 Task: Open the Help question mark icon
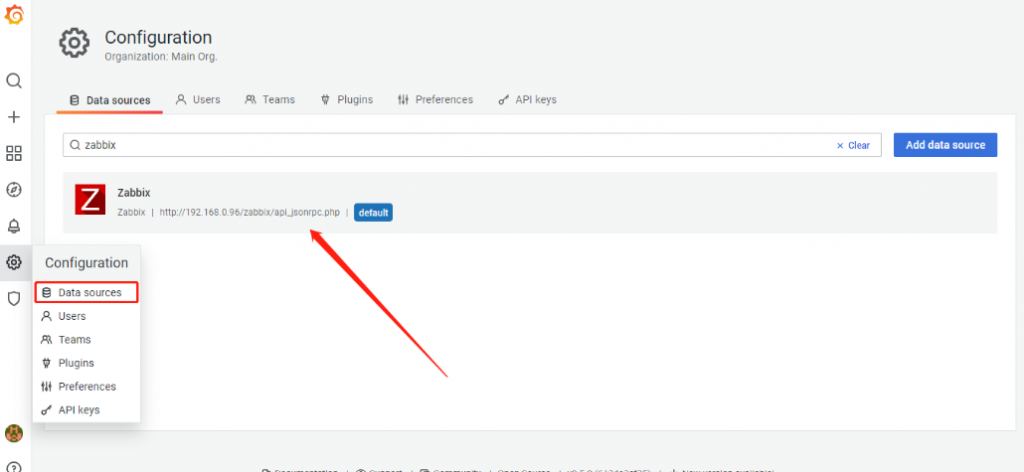pos(14,468)
